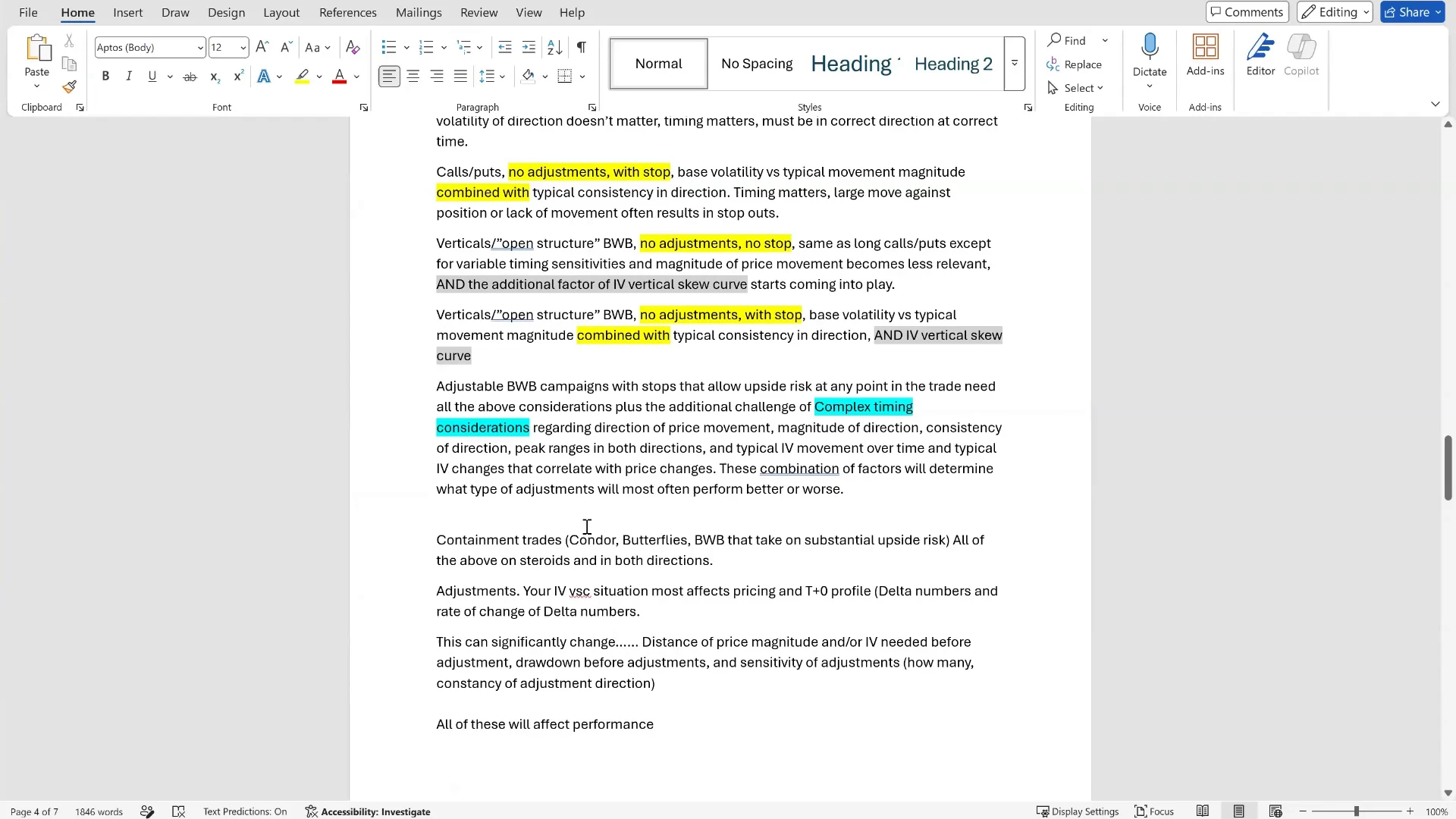Image resolution: width=1456 pixels, height=819 pixels.
Task: Switch to the Layout tab
Action: 281,12
